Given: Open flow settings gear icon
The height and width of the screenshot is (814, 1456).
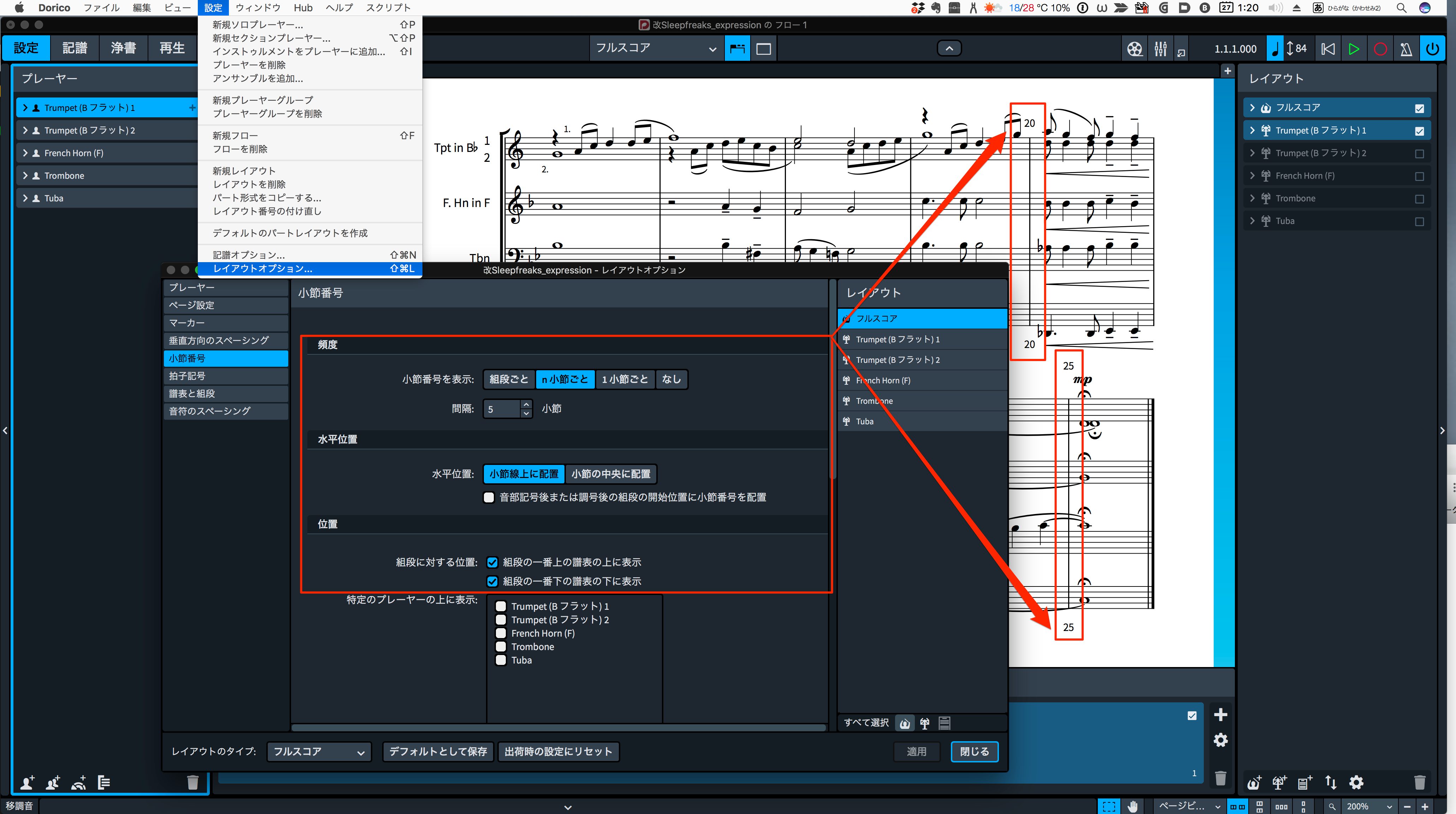Looking at the screenshot, I should click(1220, 740).
